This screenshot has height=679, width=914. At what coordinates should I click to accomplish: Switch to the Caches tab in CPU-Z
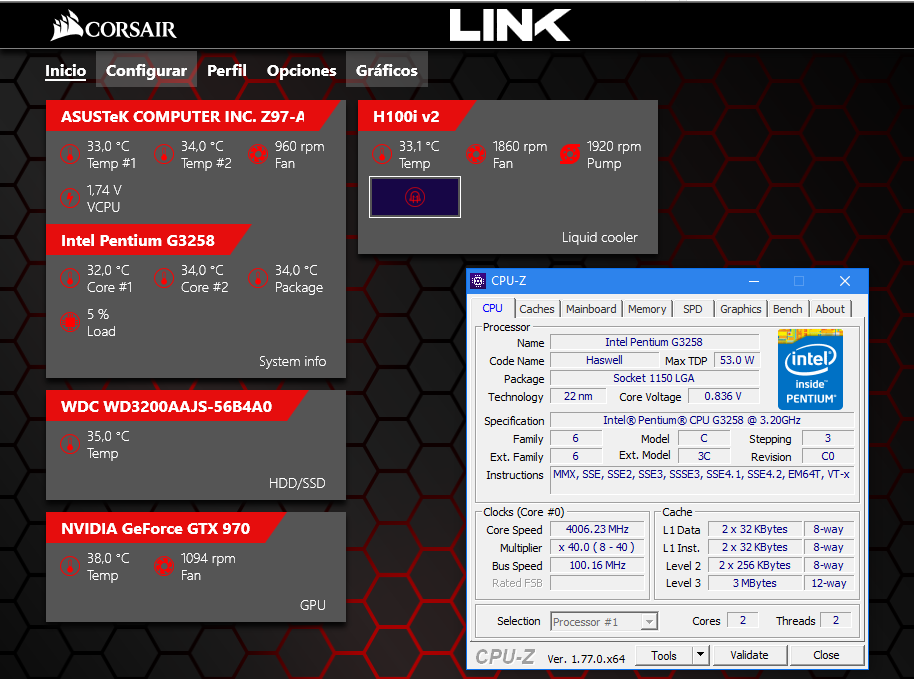coord(537,309)
